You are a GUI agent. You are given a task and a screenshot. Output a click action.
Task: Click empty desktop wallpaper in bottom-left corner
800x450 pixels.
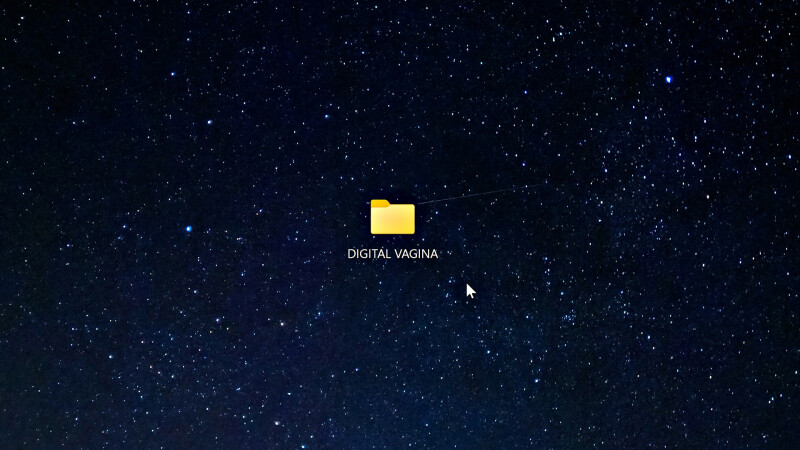[30, 425]
